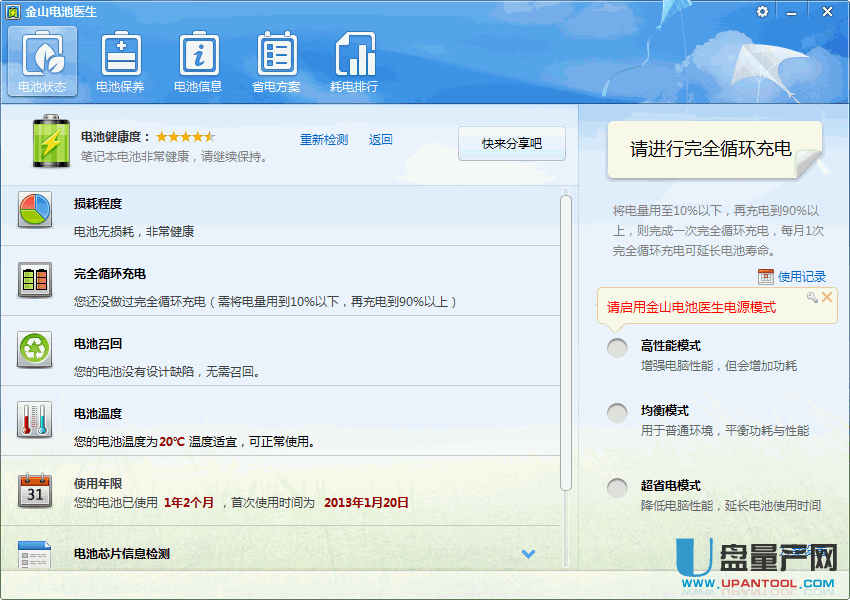Expand the 电池芯片信息检测 section arrow
The width and height of the screenshot is (850, 600).
529,554
